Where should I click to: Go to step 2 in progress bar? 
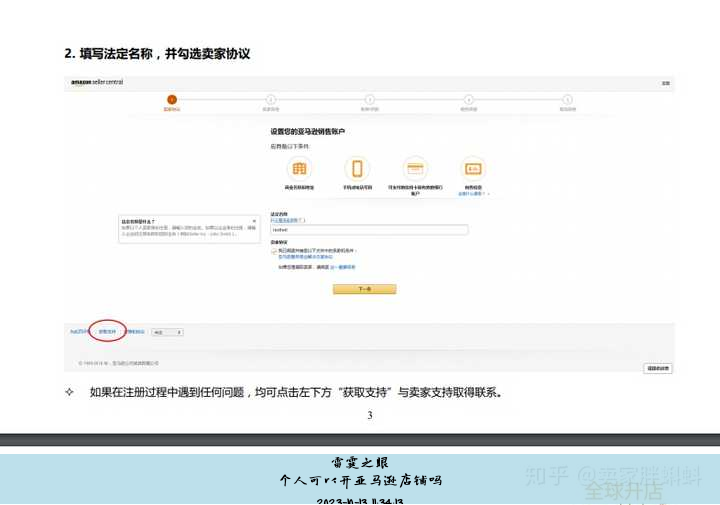coord(270,100)
